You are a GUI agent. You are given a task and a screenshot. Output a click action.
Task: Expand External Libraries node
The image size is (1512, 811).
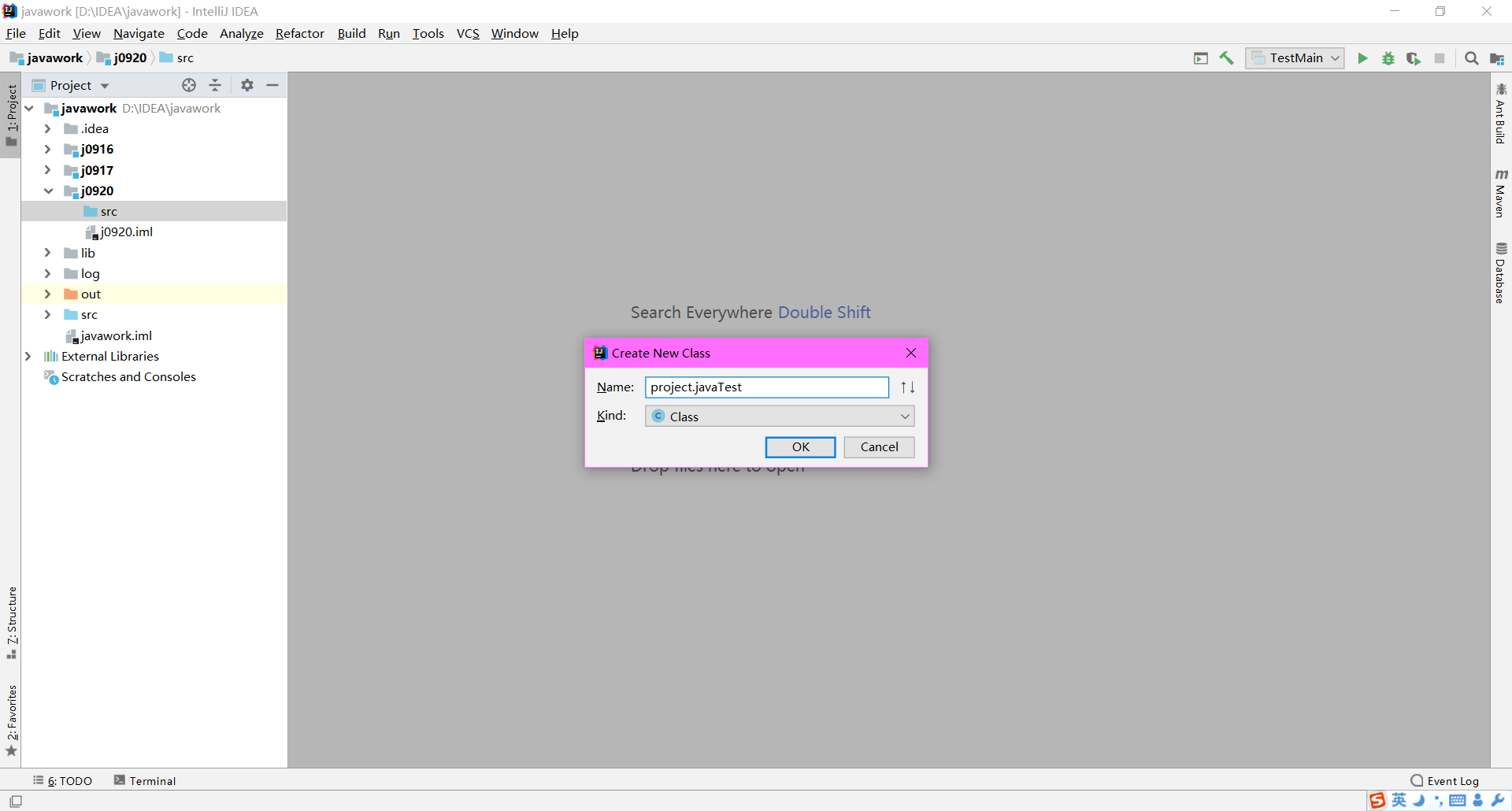click(x=29, y=356)
